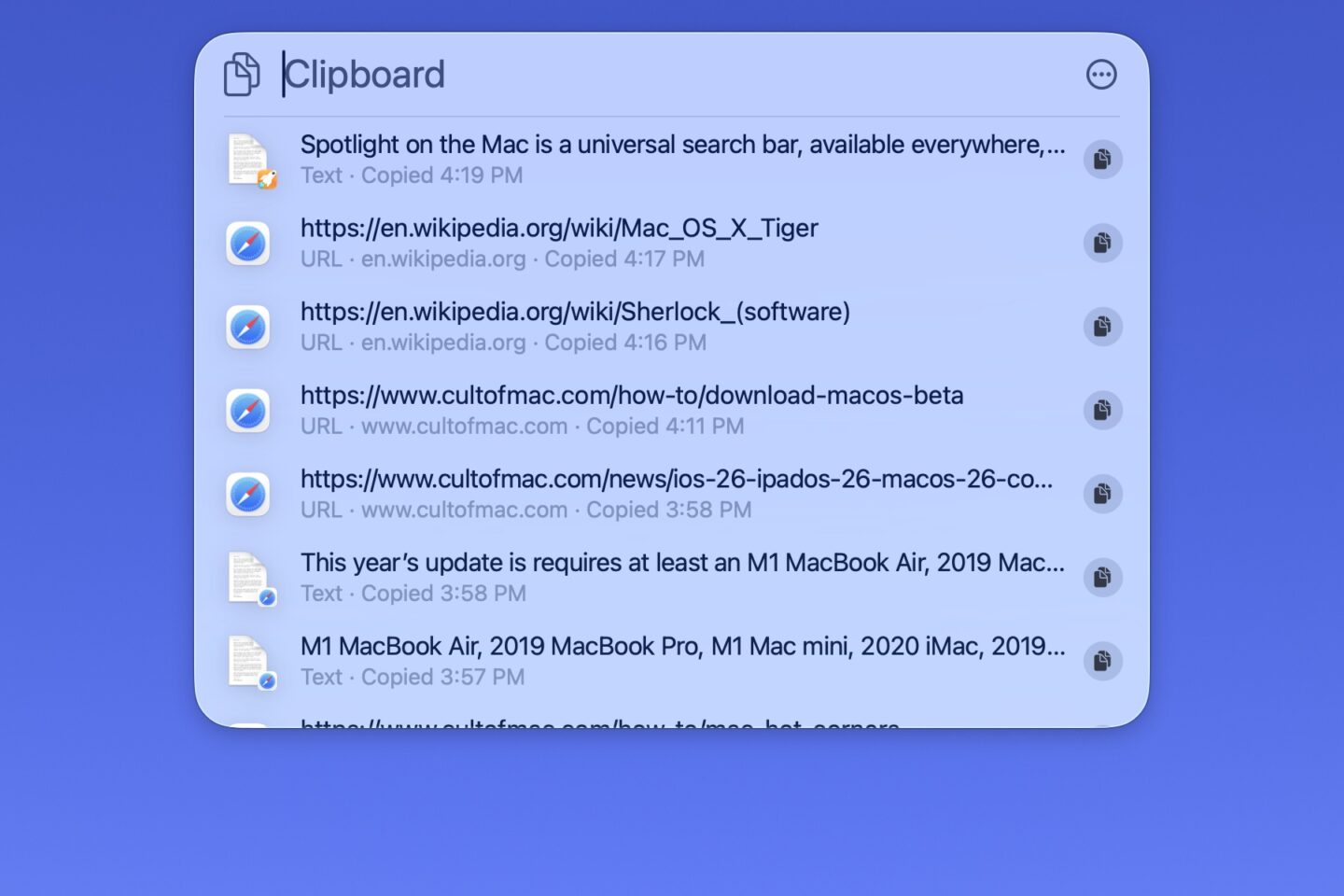This screenshot has width=1344, height=896.
Task: Copy the ios-26 news URL with its copy button
Action: point(1102,494)
